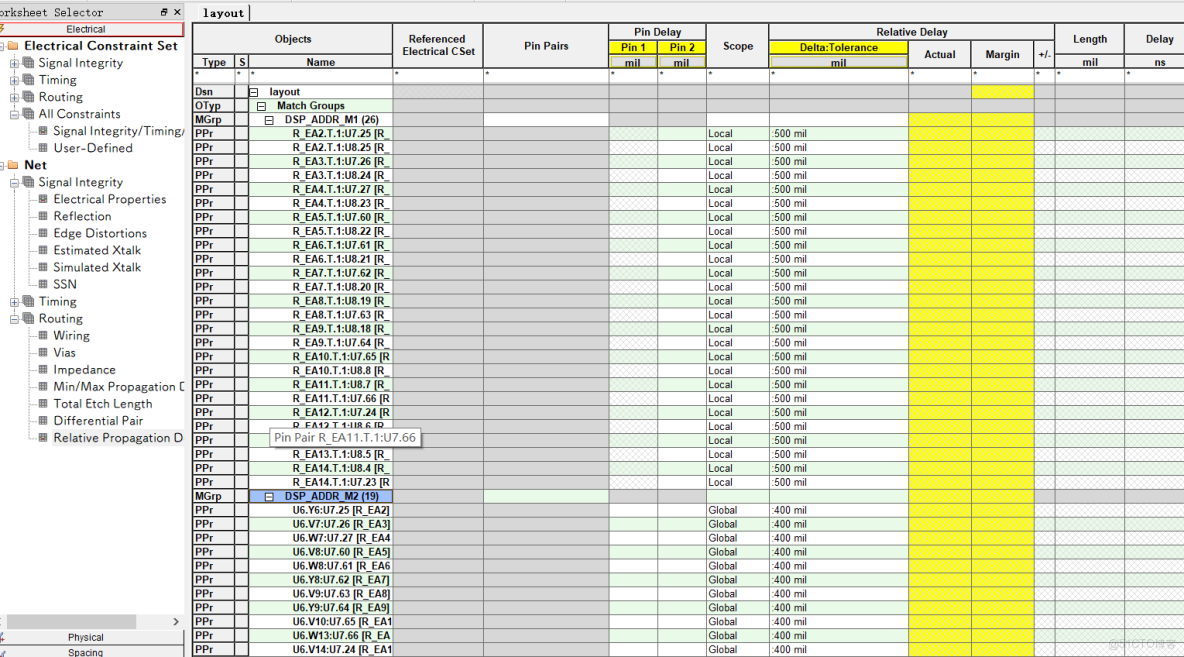Click the Objects column header

[293, 39]
